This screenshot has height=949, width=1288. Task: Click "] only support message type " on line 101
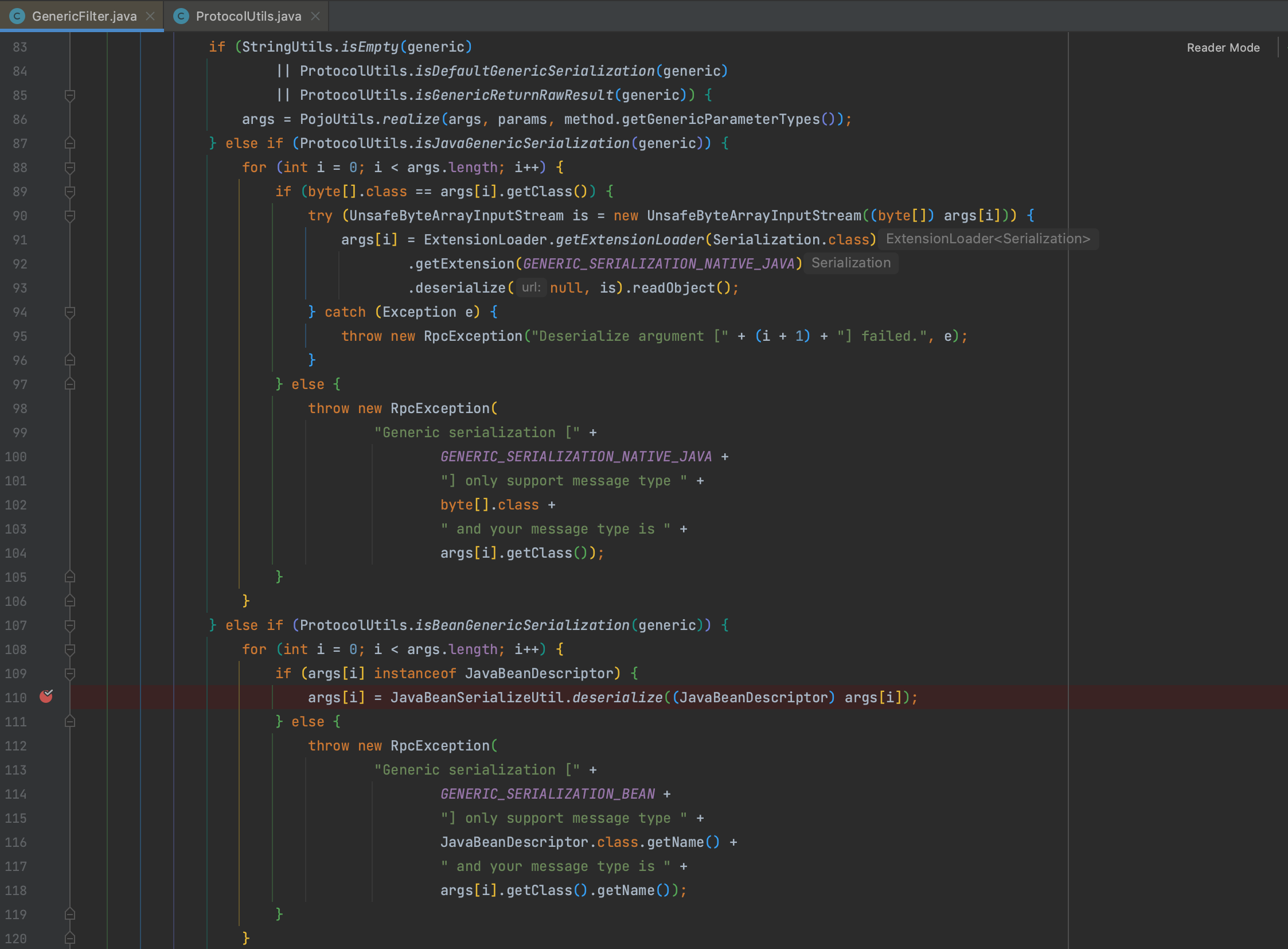pyautogui.click(x=564, y=481)
